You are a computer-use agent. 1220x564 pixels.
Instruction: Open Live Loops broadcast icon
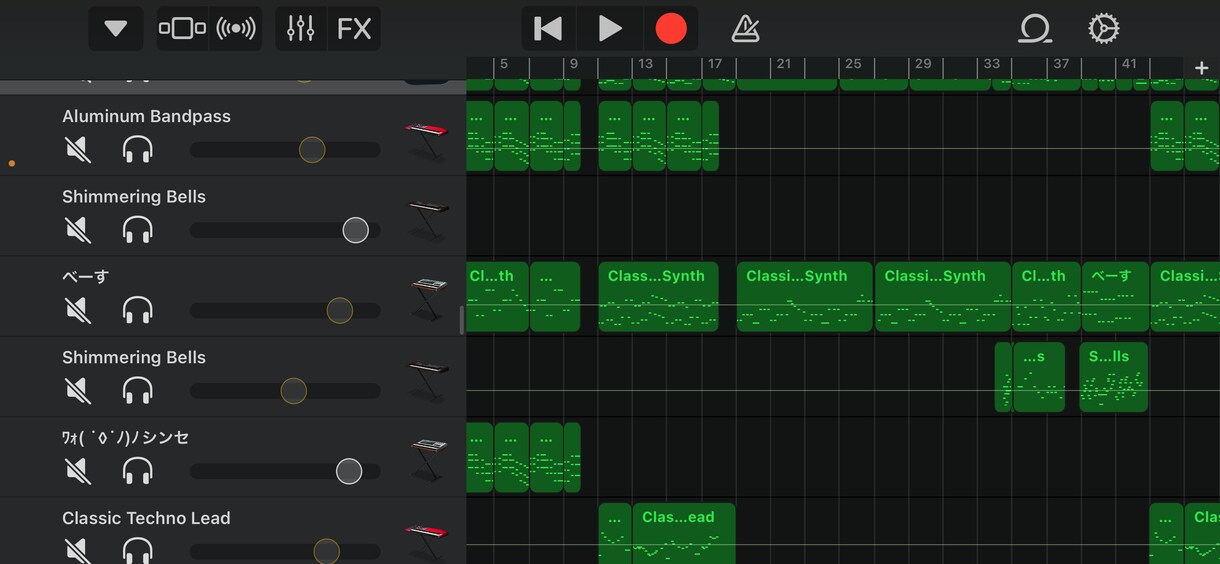point(236,28)
